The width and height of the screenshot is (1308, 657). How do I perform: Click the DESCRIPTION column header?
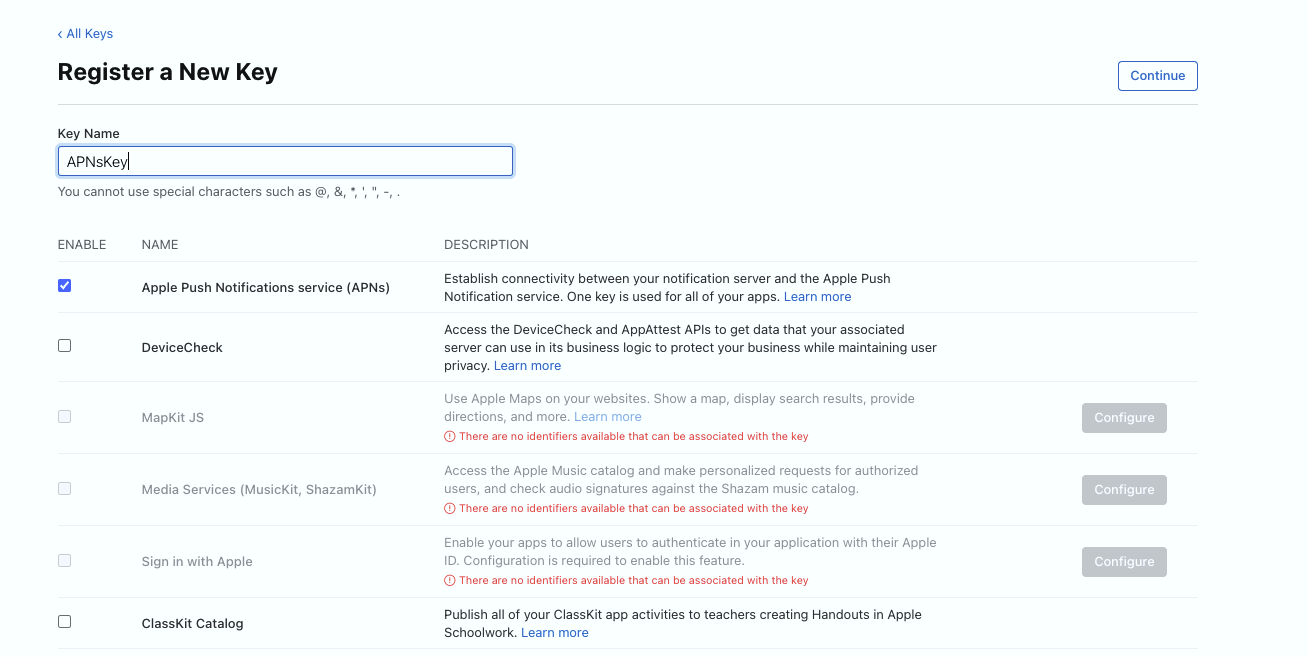coord(486,245)
